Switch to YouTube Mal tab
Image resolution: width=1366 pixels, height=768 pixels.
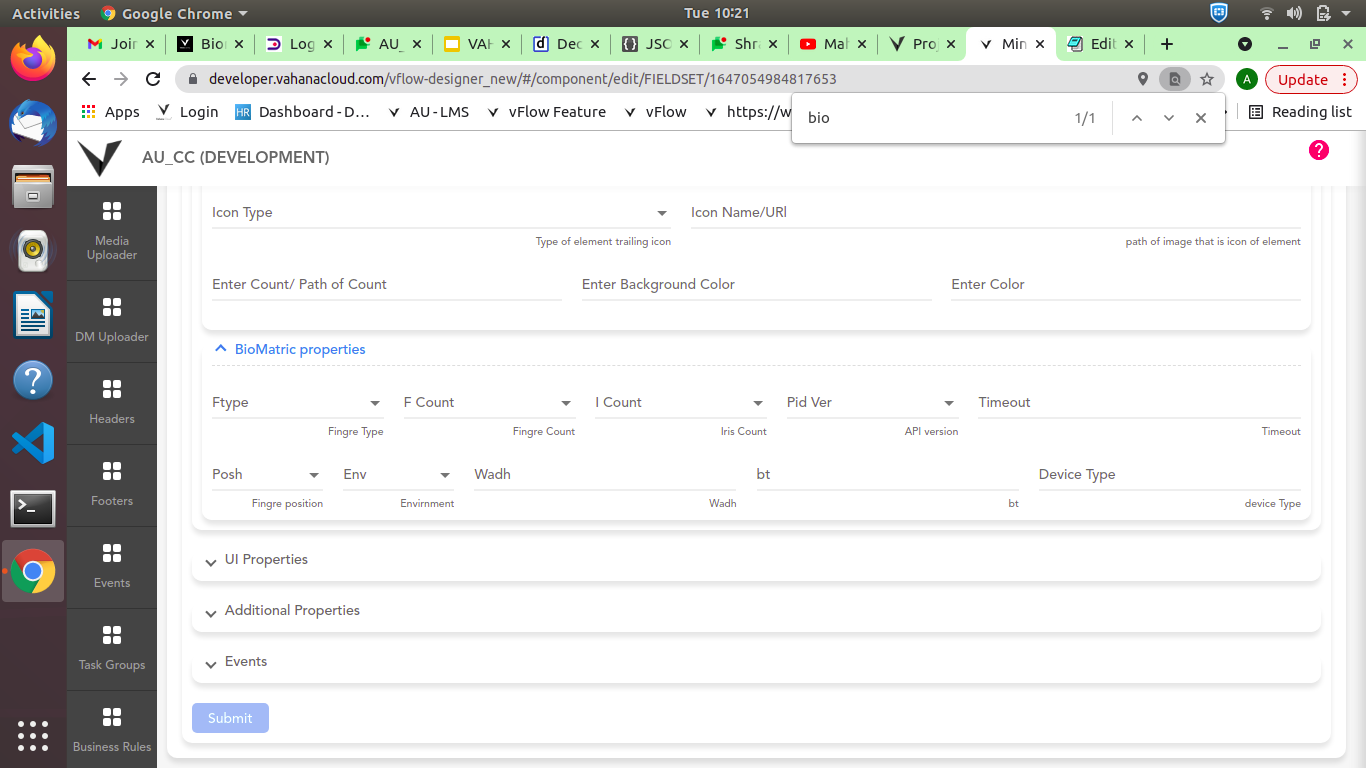833,44
